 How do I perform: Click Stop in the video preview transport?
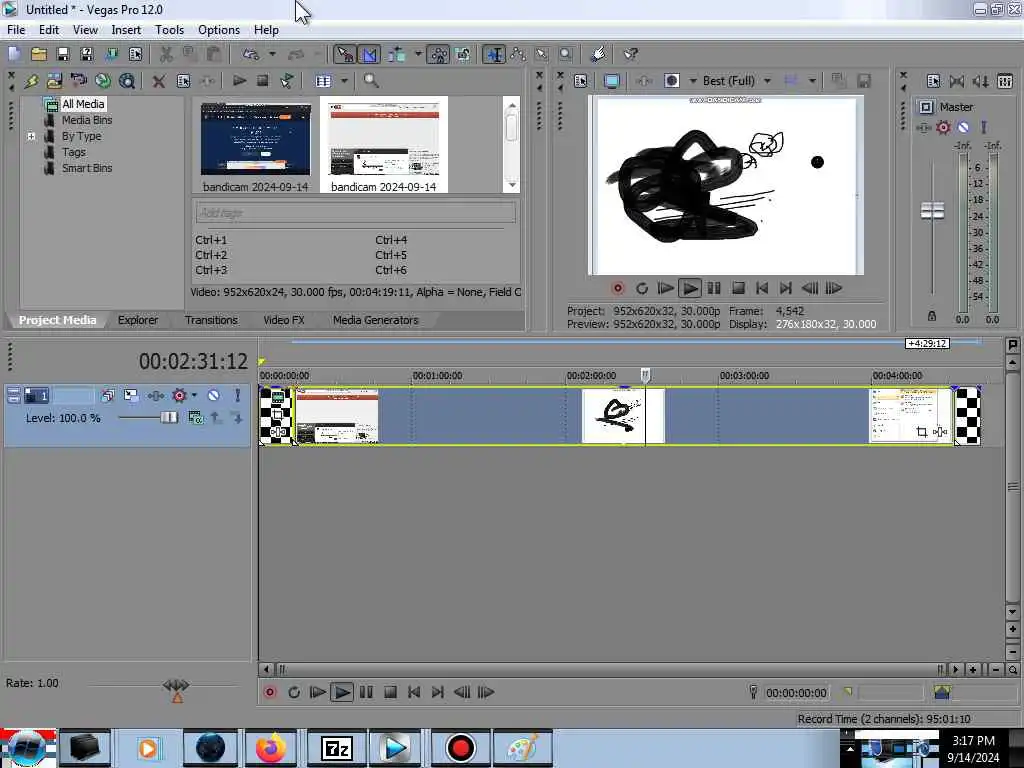pyautogui.click(x=738, y=288)
